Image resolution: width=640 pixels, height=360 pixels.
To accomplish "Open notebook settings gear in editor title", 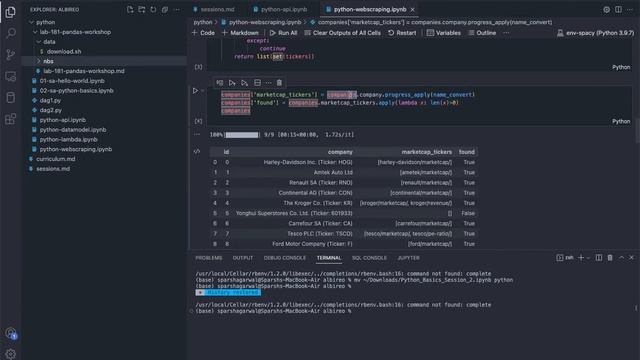I will [607, 9].
